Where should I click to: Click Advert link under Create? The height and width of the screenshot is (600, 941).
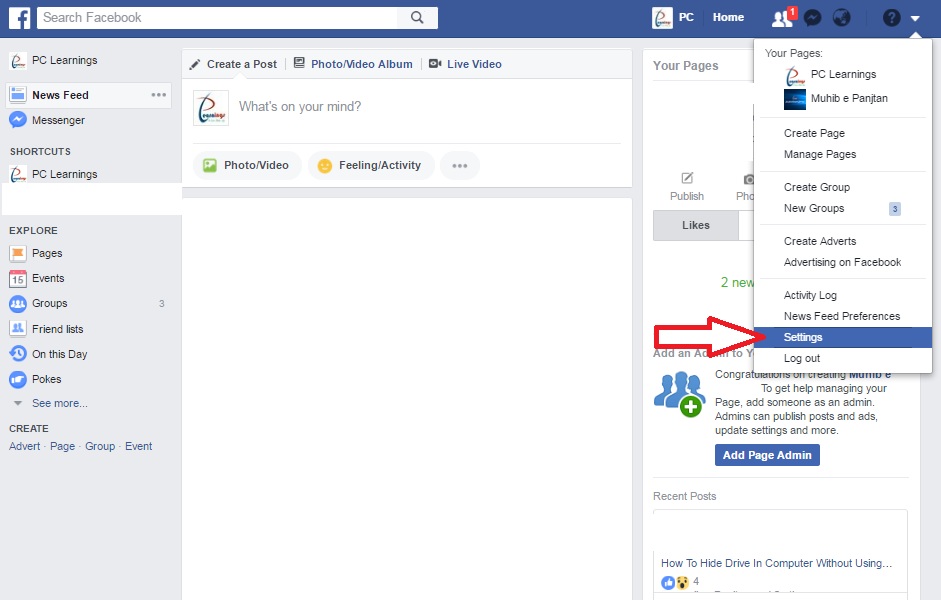(x=25, y=446)
